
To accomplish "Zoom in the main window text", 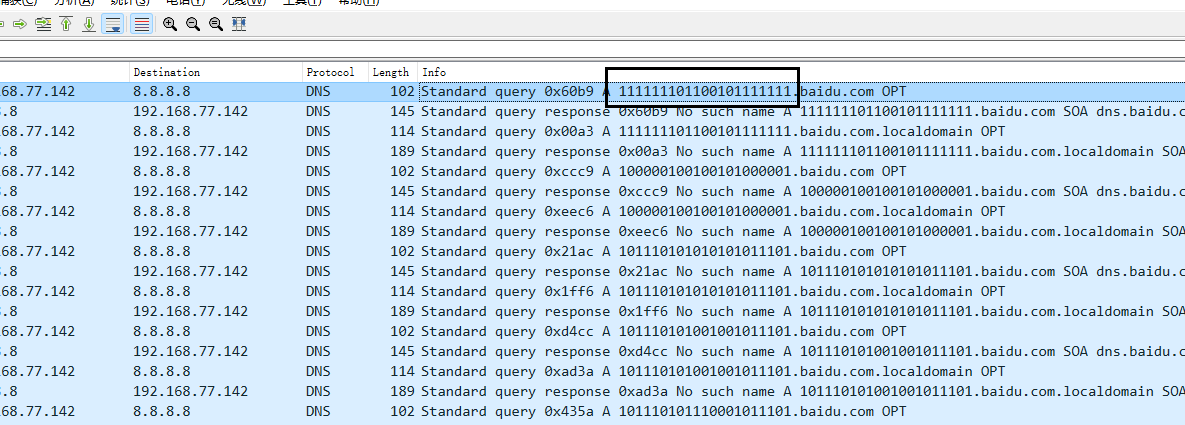I will [x=170, y=24].
